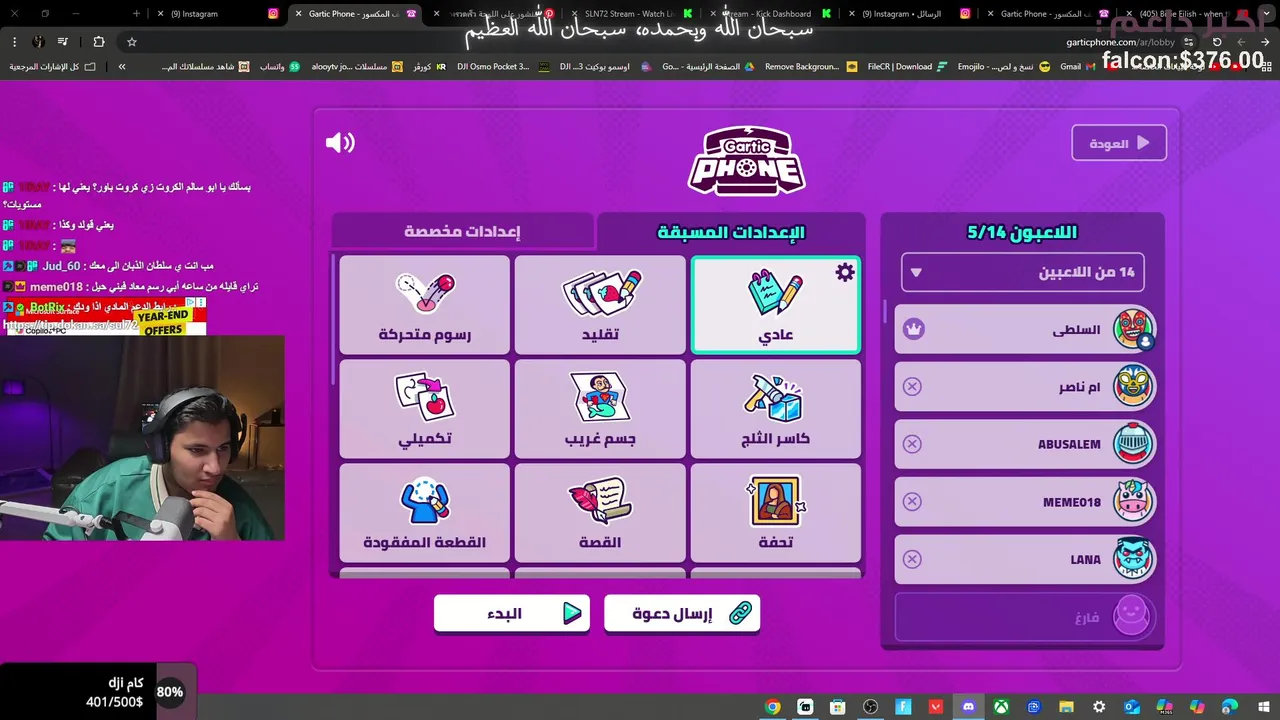The height and width of the screenshot is (720, 1280).
Task: Click the avatar of player السلطى
Action: (1133, 329)
